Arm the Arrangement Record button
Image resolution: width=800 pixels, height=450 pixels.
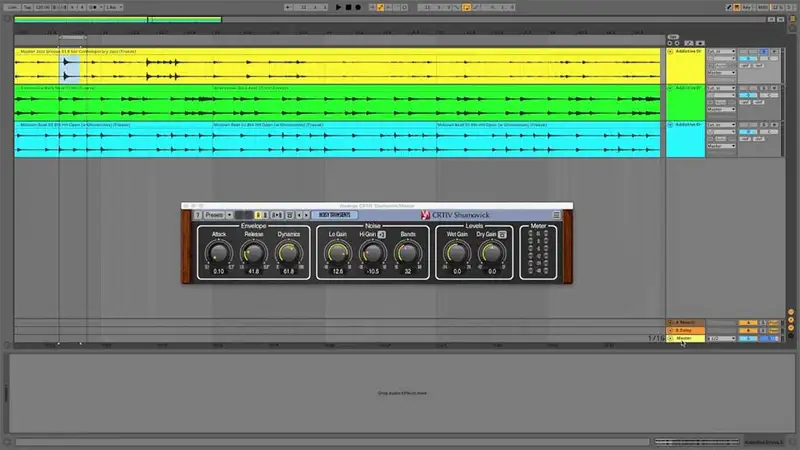(358, 7)
